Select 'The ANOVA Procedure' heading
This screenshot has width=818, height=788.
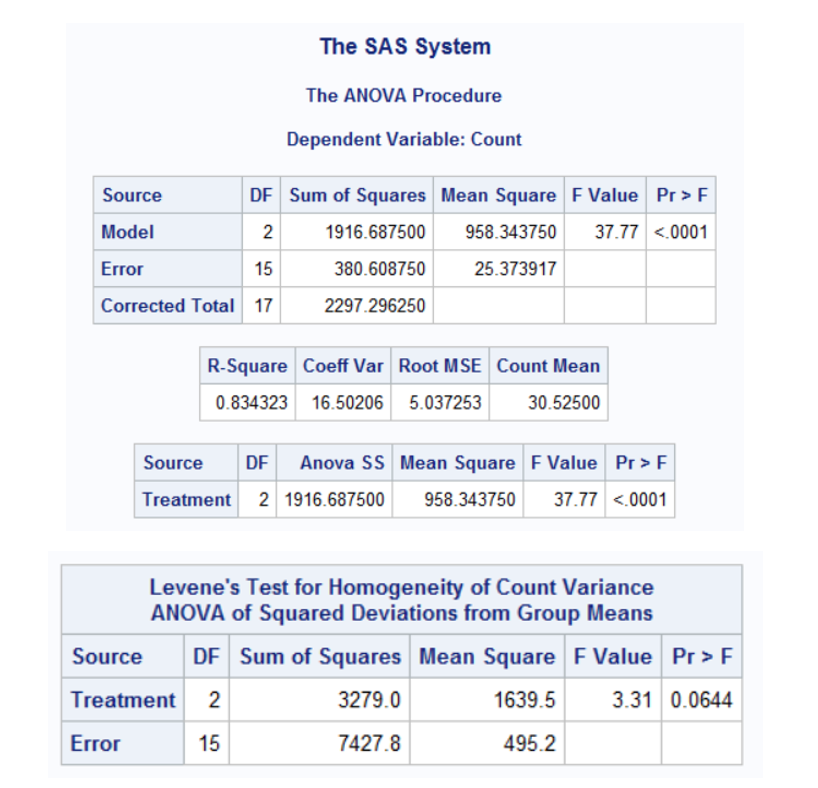[404, 96]
